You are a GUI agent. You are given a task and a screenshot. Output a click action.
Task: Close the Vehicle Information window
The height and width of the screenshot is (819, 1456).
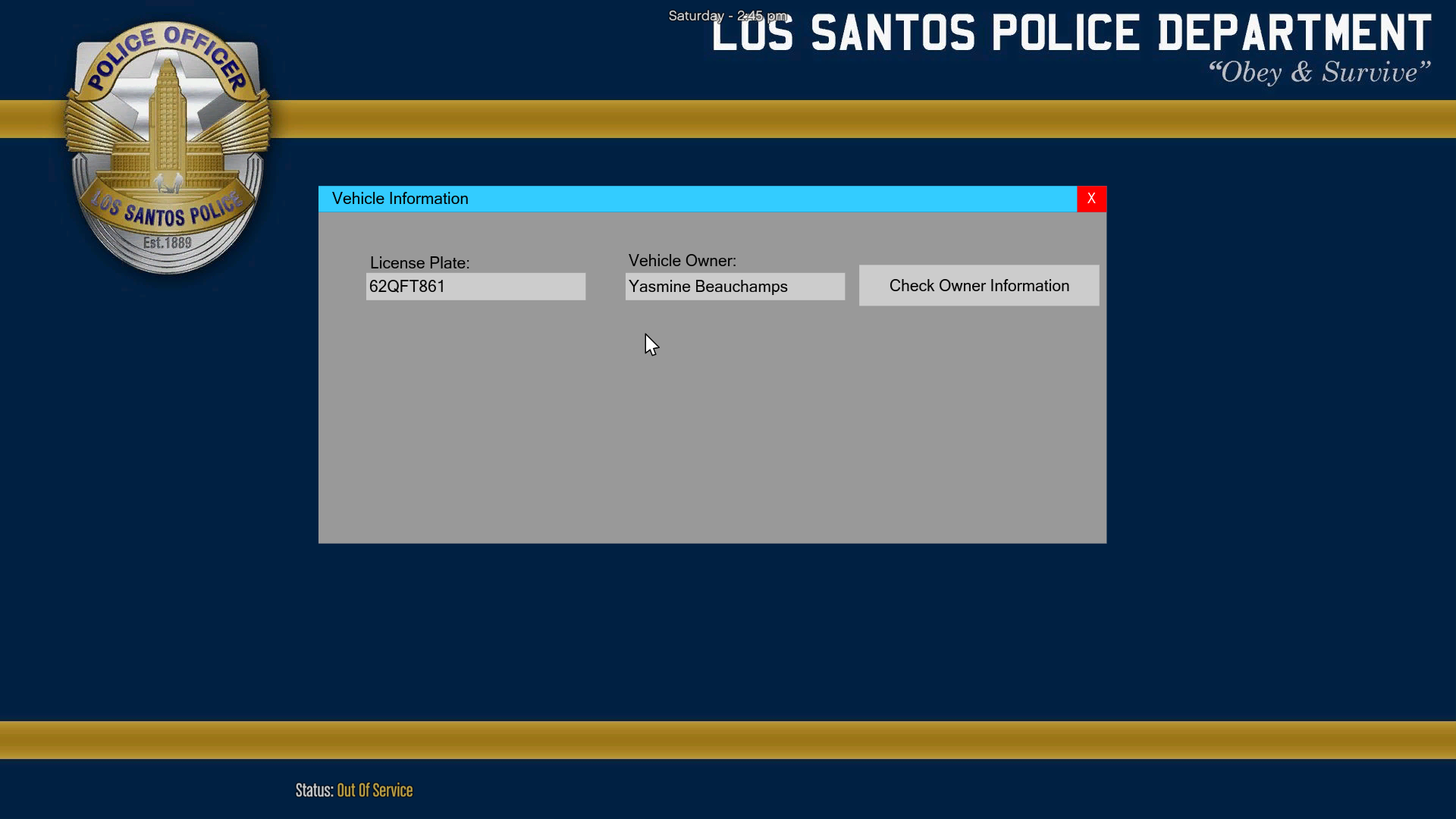(x=1091, y=199)
